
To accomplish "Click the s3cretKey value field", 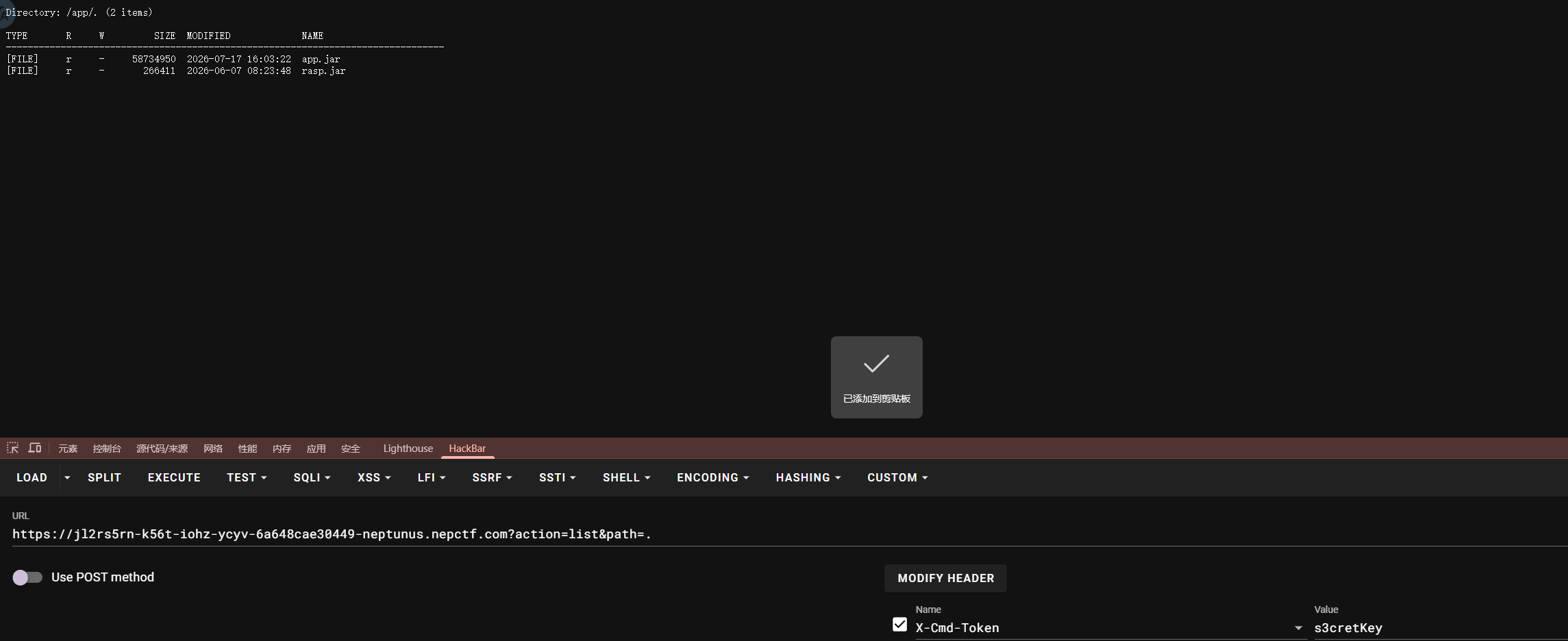I will click(1441, 628).
